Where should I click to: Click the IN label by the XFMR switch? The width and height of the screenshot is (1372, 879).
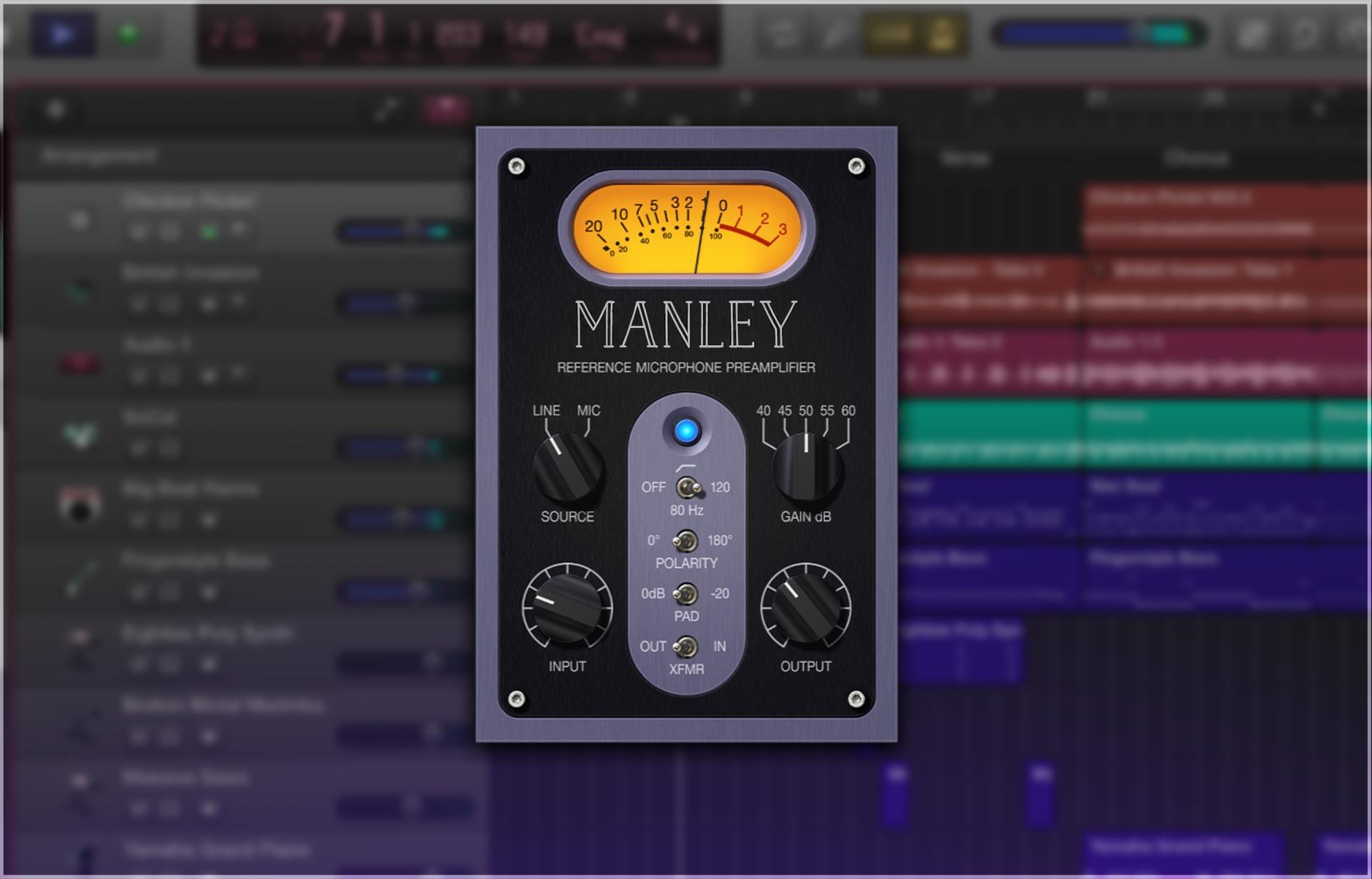(720, 646)
